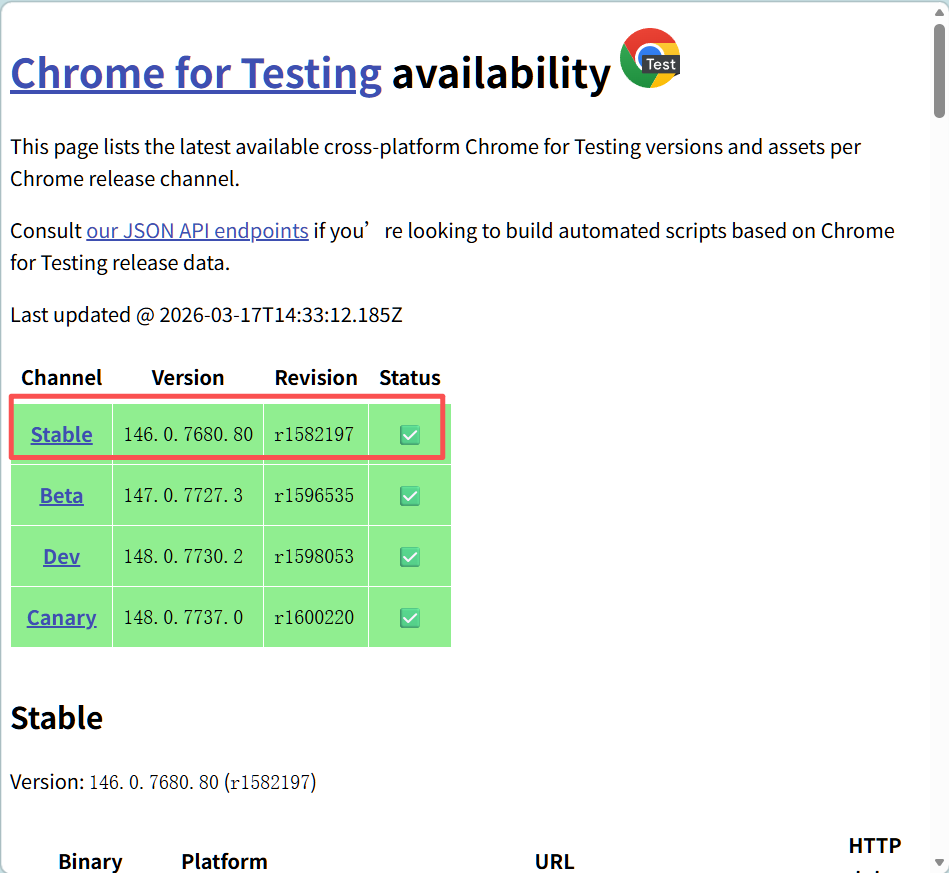Click the Channel column header

[62, 378]
